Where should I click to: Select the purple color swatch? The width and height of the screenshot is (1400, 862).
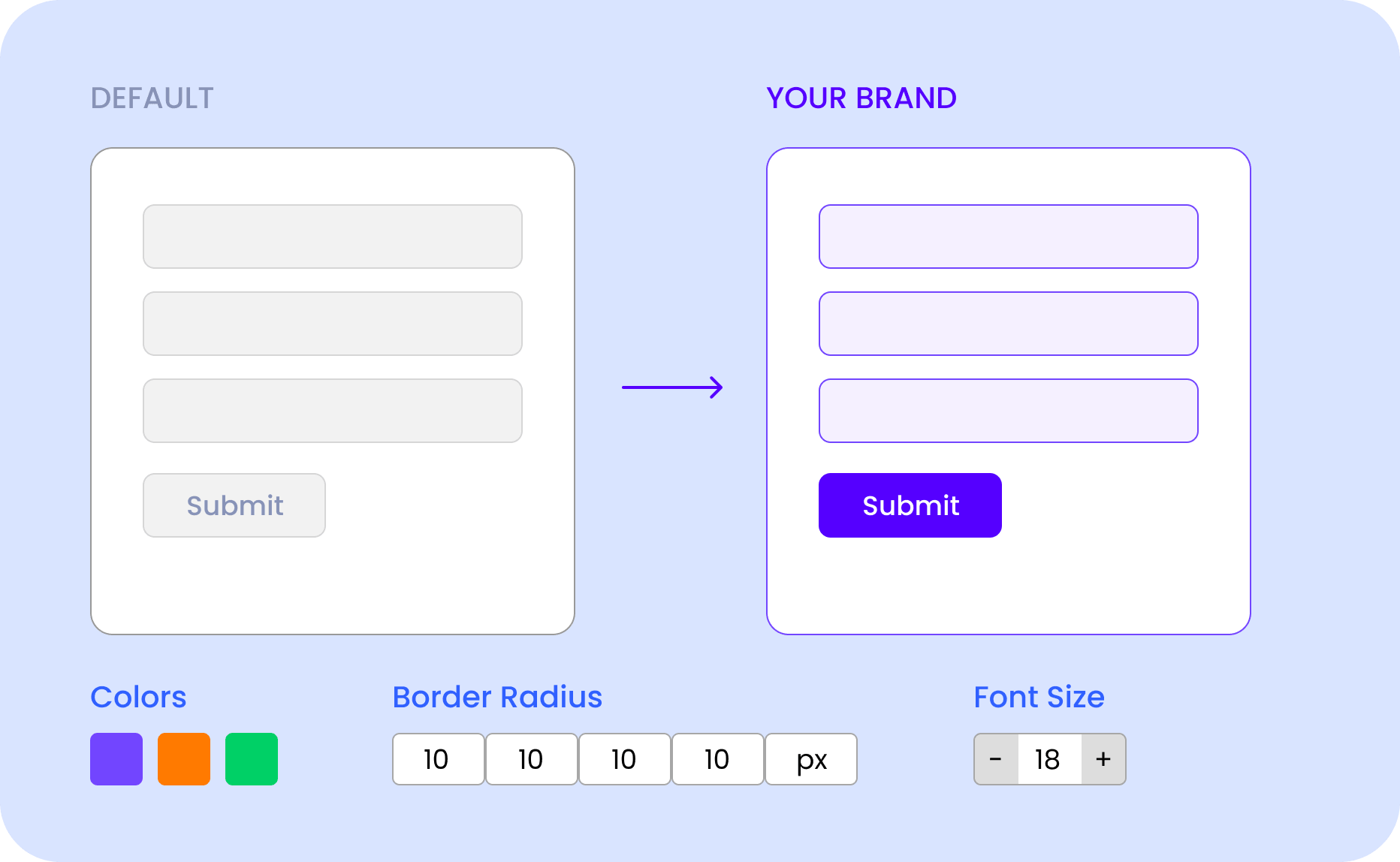[116, 759]
